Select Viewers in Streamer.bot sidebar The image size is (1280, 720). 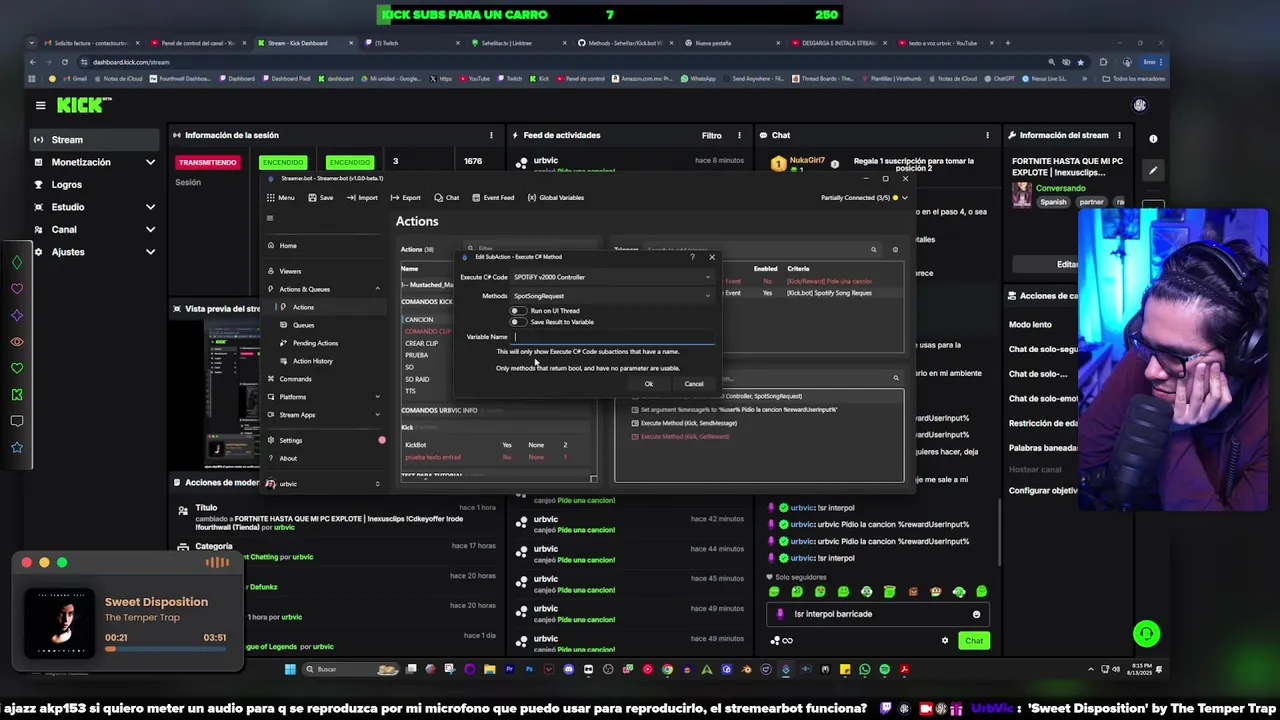tap(290, 271)
